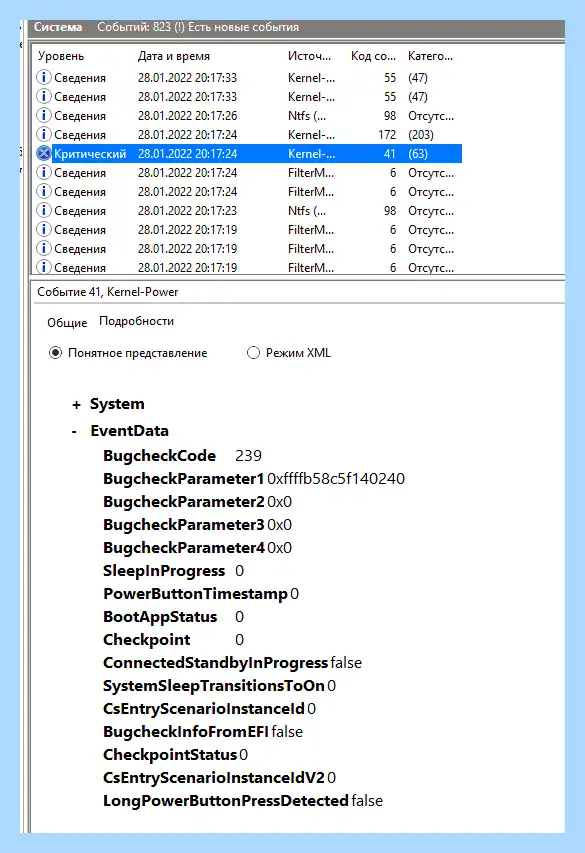Image resolution: width=585 pixels, height=853 pixels.
Task: Collapse the EventData node
Action: 75,431
